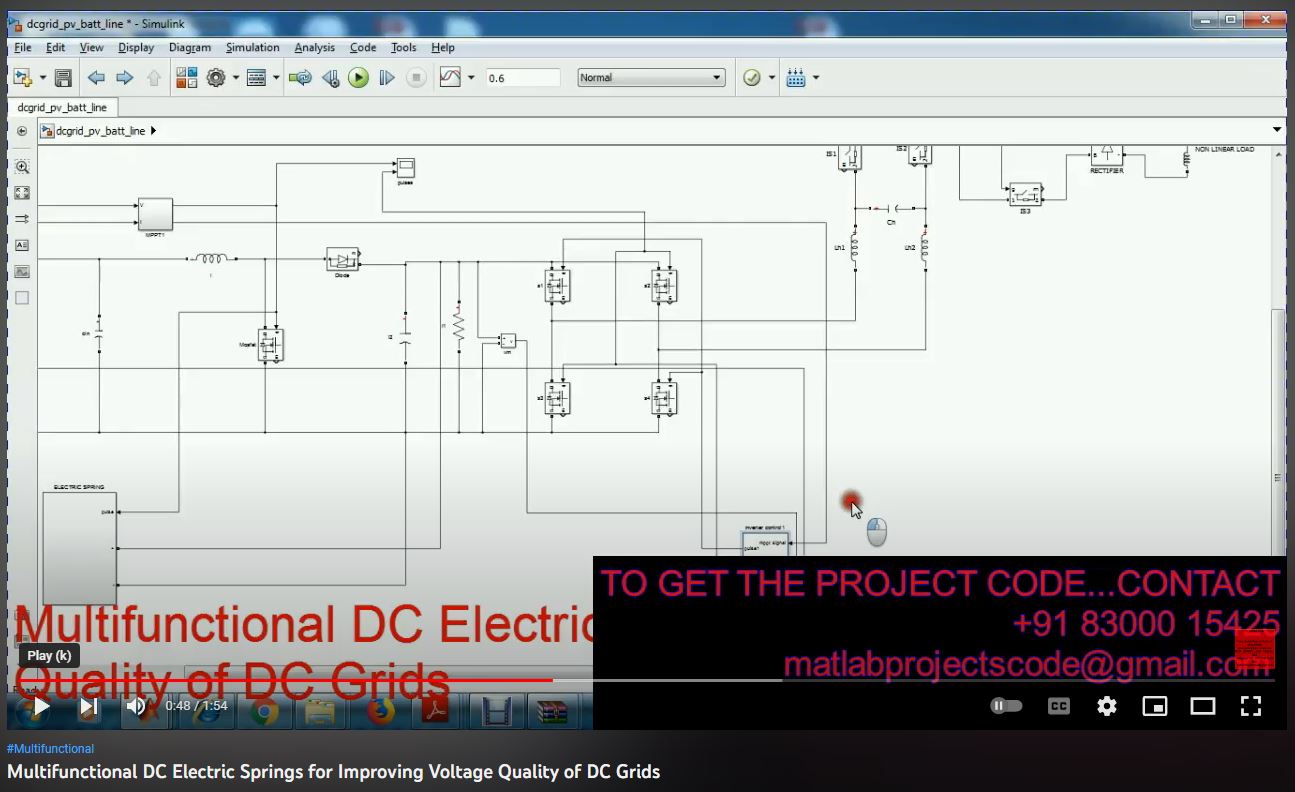Viewport: 1295px width, 792px height.
Task: Open Model Configuration Parameters gear icon
Action: click(216, 78)
